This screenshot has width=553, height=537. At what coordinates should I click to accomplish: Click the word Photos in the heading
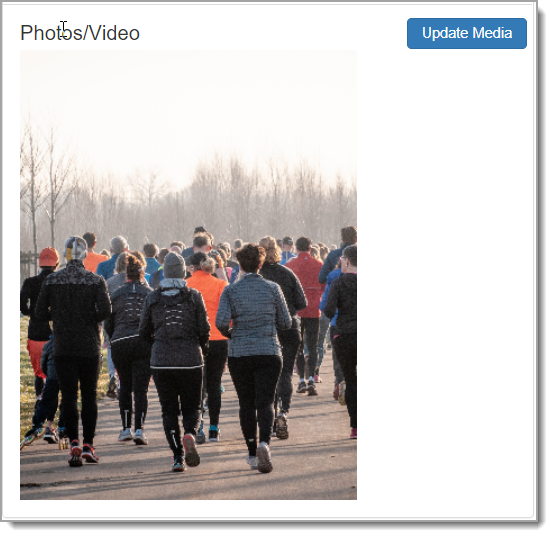(51, 33)
